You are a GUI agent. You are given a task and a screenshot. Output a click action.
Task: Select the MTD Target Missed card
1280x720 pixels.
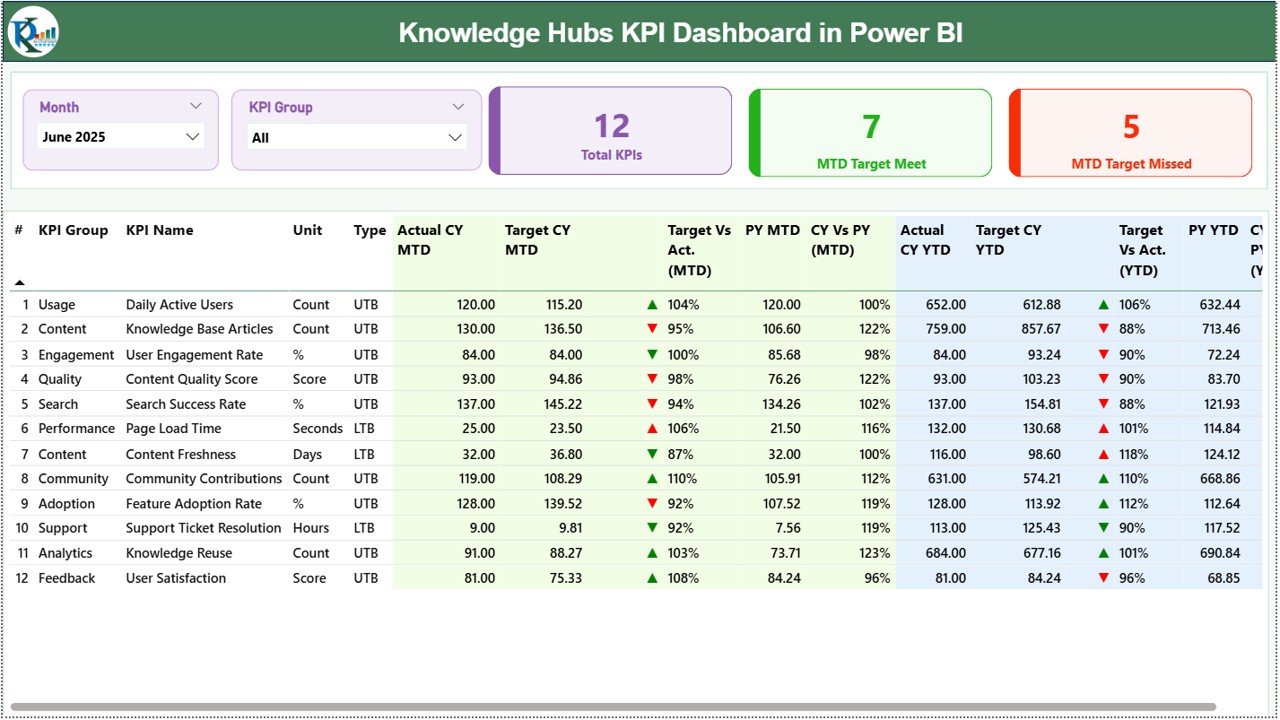(x=1131, y=133)
